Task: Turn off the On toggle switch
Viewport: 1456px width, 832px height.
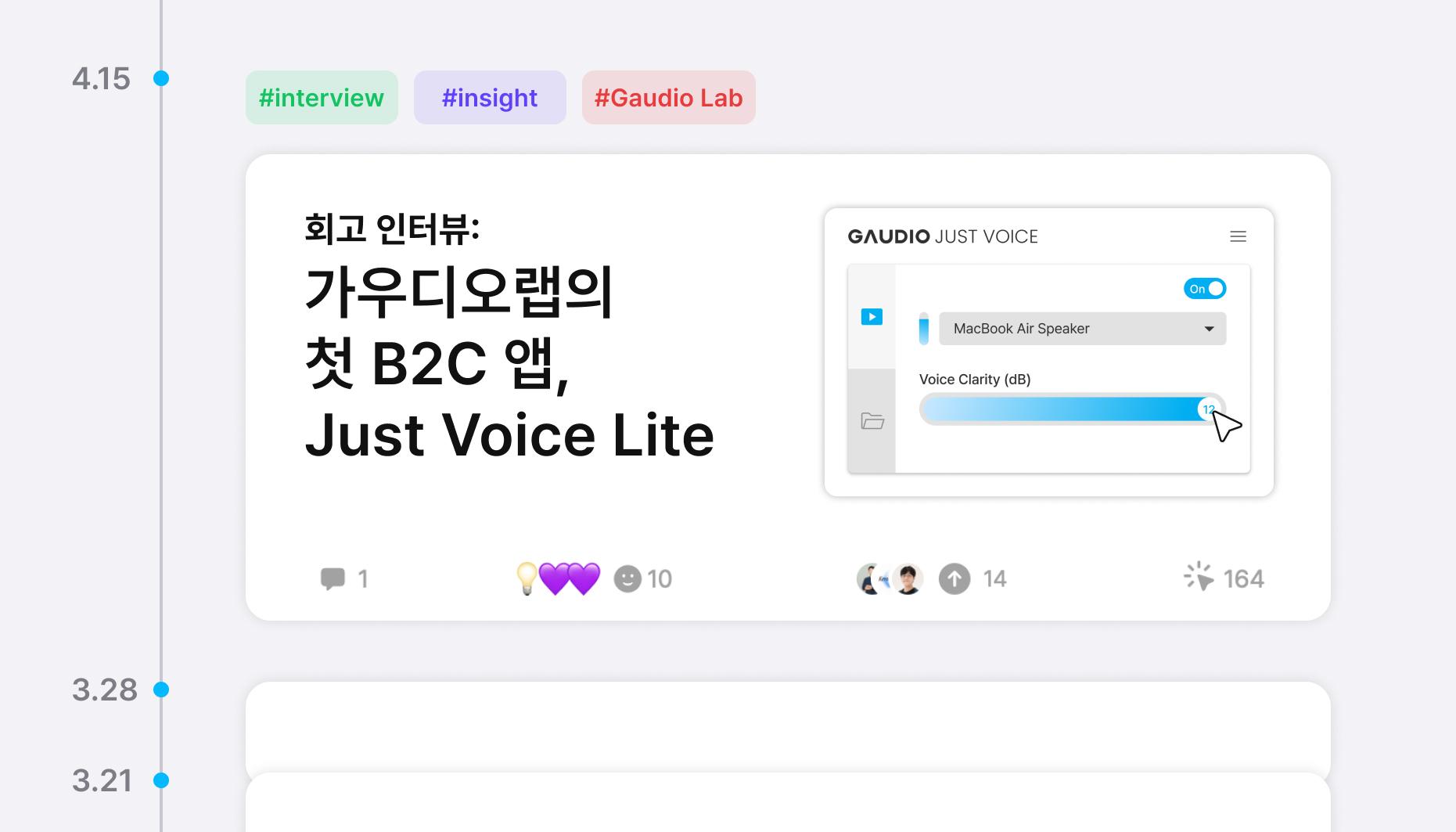Action: pyautogui.click(x=1205, y=289)
